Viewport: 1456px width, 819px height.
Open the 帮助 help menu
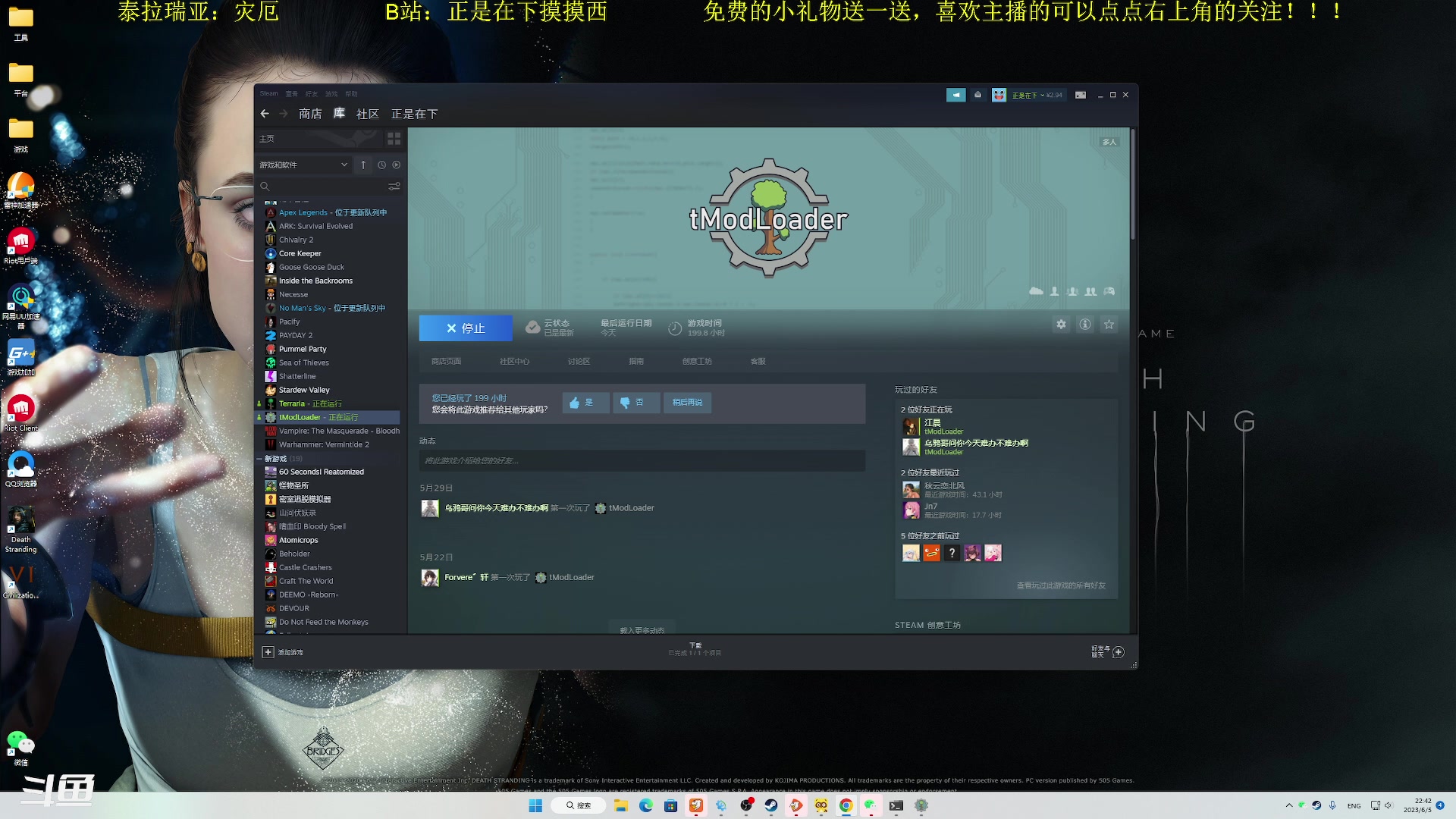click(x=351, y=94)
